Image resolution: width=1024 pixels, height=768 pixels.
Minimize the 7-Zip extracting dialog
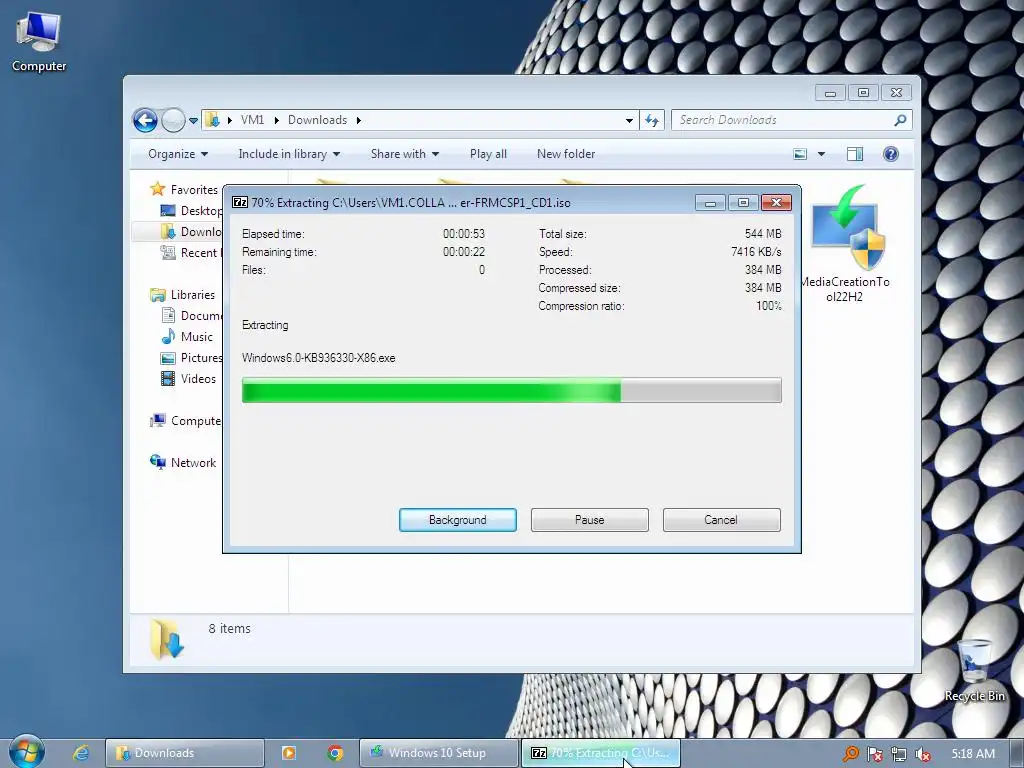[x=710, y=203]
